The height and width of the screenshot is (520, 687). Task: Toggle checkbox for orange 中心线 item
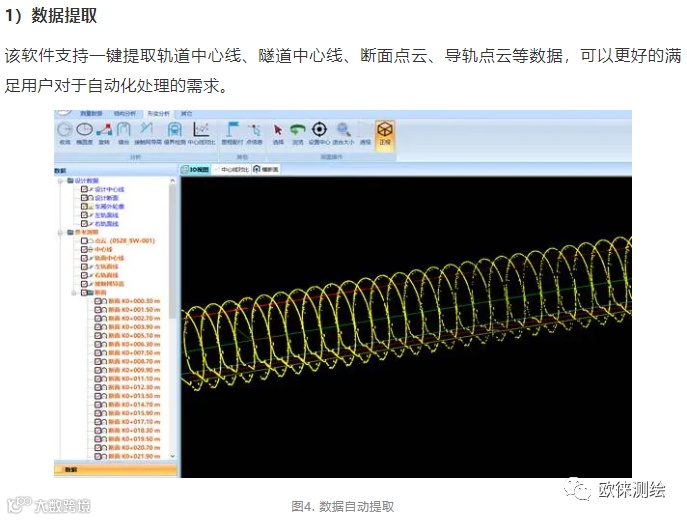pos(84,249)
